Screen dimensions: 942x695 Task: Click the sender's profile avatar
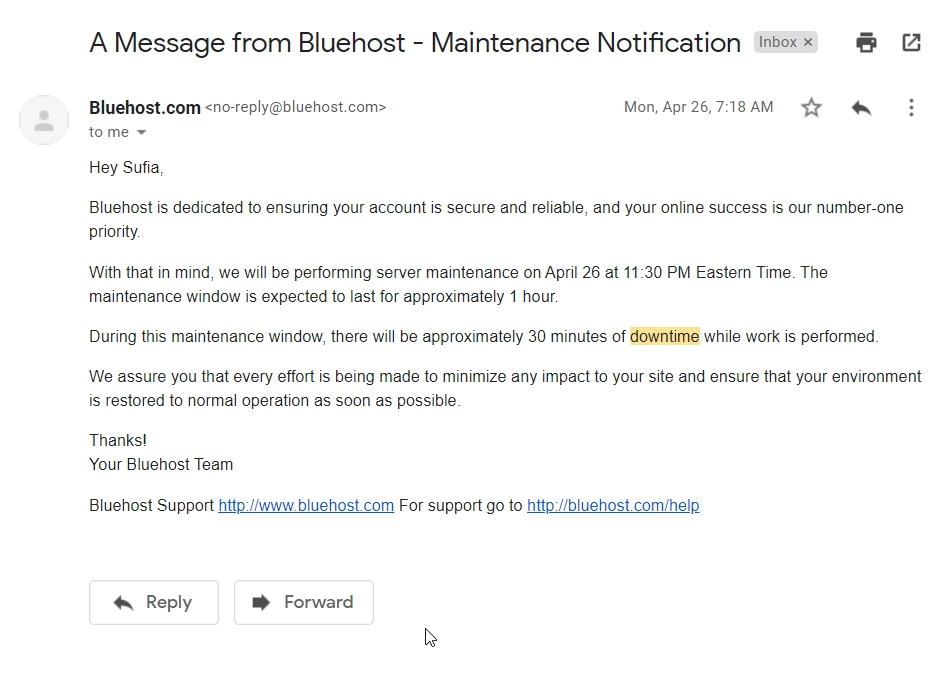coord(44,120)
